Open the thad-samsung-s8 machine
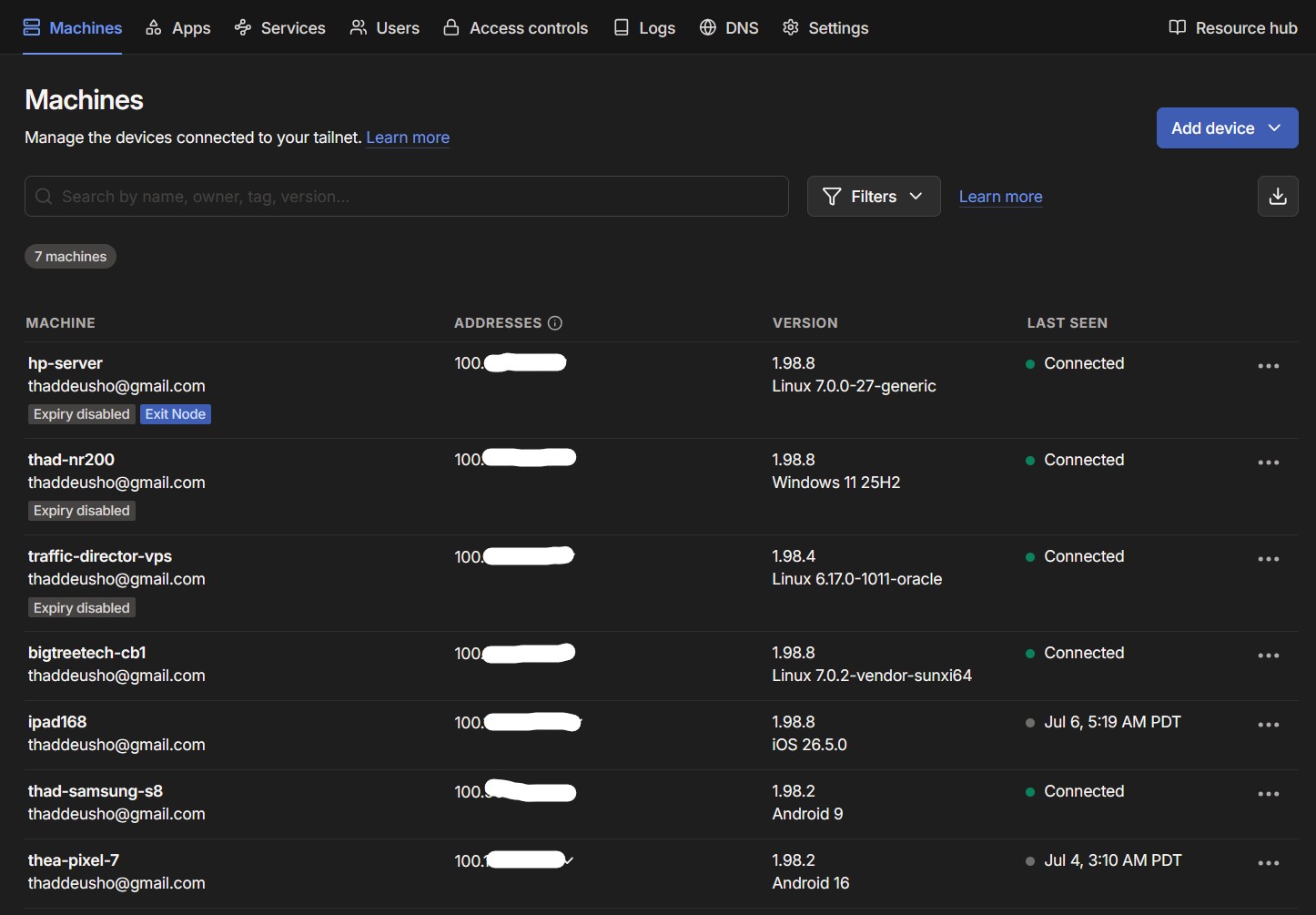The width and height of the screenshot is (1316, 915). 96,791
